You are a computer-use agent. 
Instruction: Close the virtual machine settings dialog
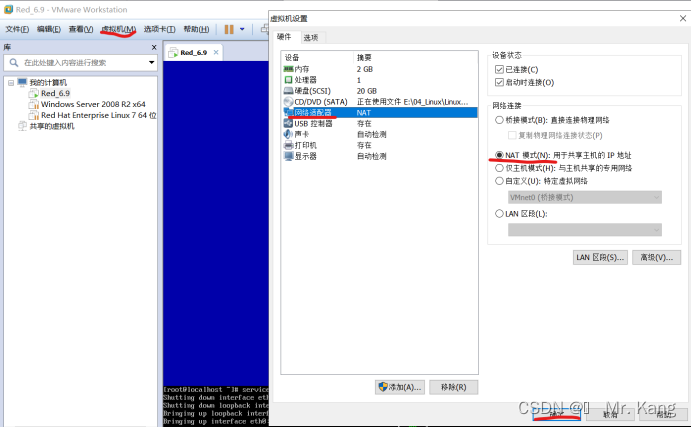click(x=683, y=18)
